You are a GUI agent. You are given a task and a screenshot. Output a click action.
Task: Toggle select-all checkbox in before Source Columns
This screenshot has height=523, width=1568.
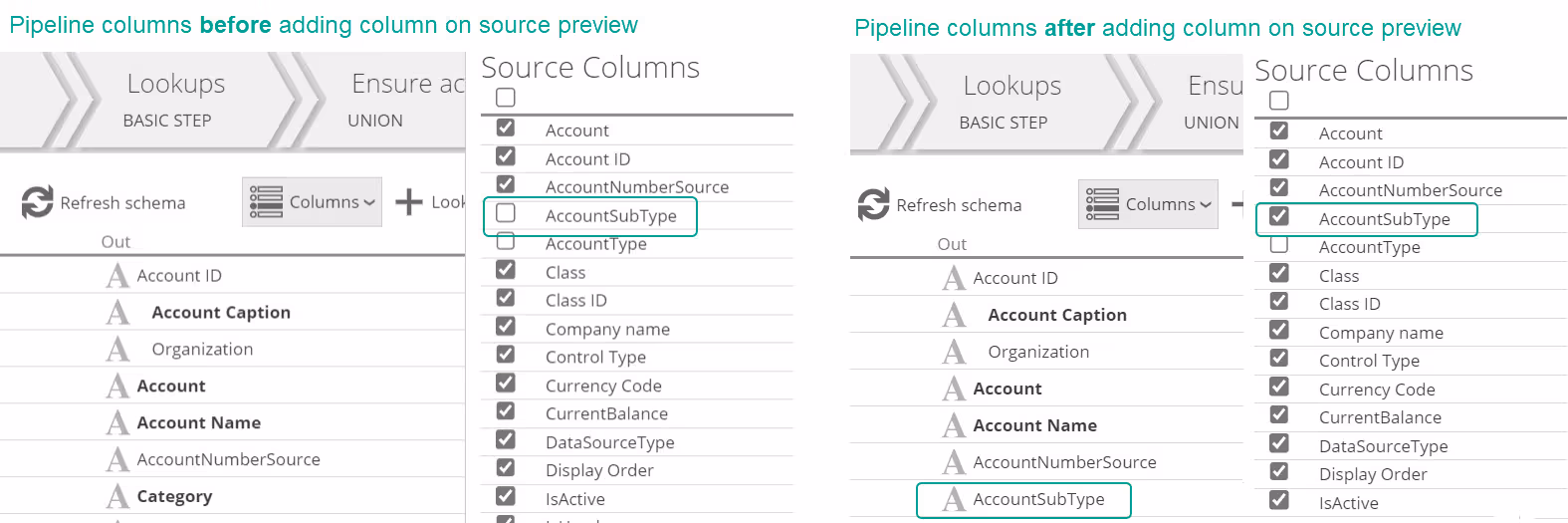tap(506, 97)
